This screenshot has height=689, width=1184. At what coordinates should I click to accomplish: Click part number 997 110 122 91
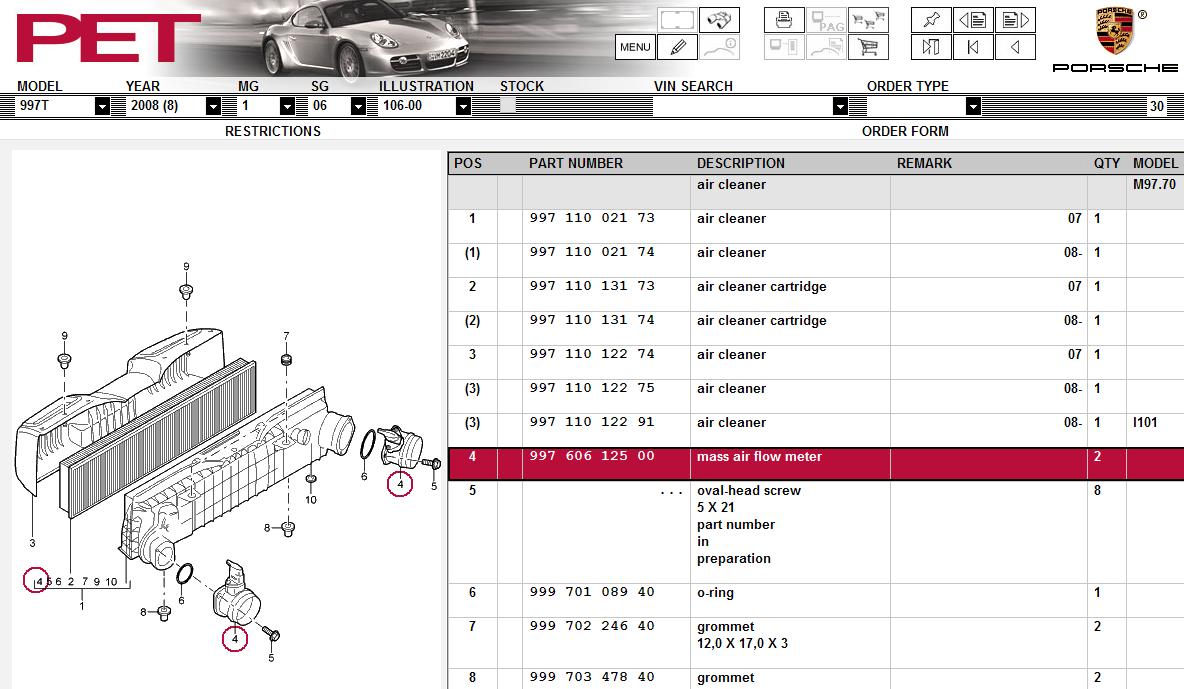point(592,422)
